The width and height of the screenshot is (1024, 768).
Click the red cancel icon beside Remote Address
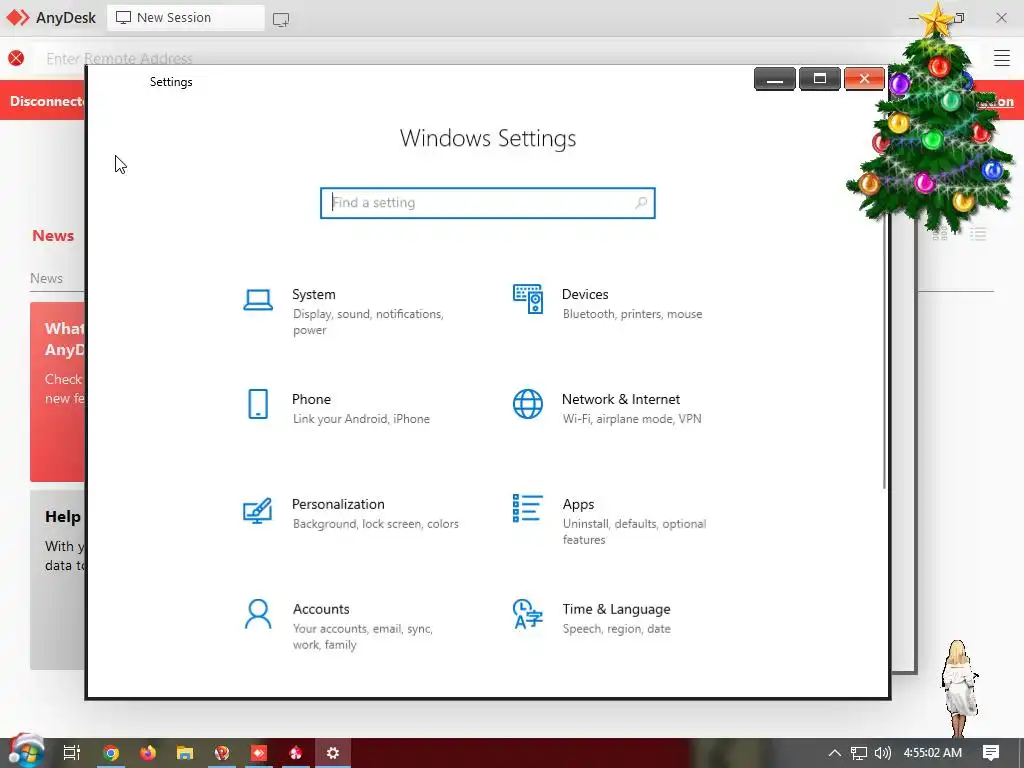[x=16, y=58]
